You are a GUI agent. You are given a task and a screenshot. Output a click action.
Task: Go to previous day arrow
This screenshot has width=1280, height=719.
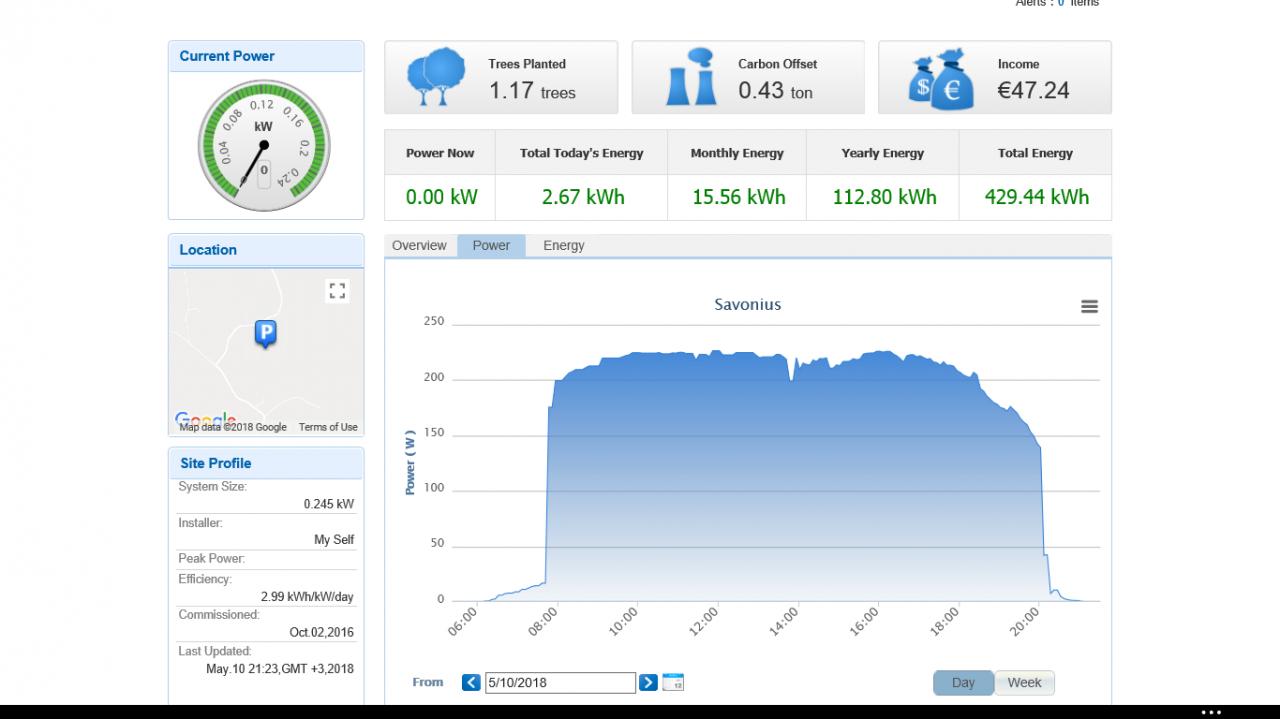pyautogui.click(x=471, y=682)
